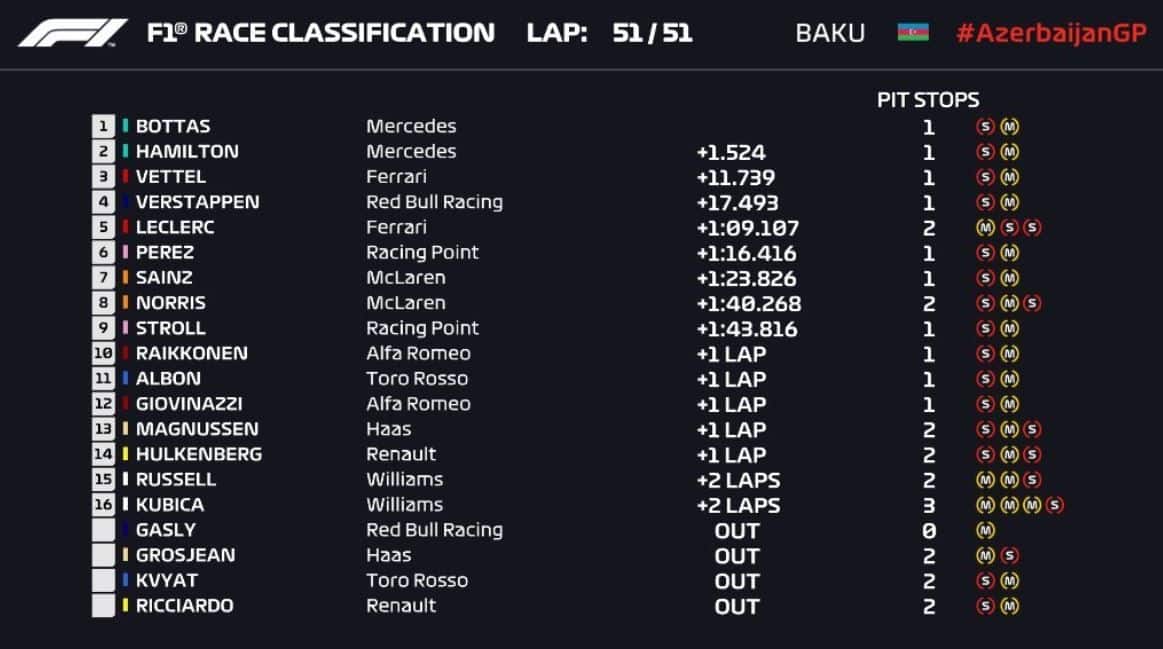Click the F1 RACE CLASSIFICATION title
This screenshot has width=1163, height=649.
click(320, 33)
